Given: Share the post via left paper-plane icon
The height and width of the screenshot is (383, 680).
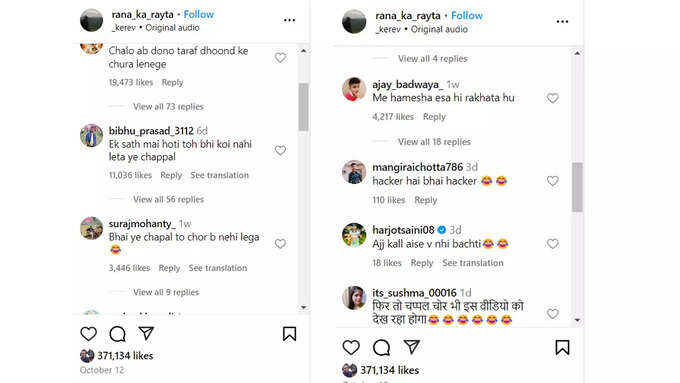Looking at the screenshot, I should point(146,333).
